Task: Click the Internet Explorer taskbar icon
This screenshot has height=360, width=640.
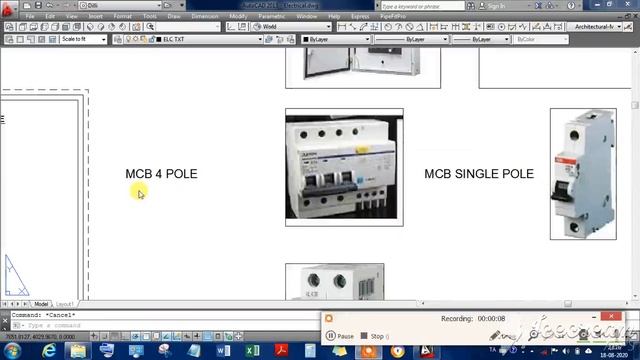Action: [49, 351]
